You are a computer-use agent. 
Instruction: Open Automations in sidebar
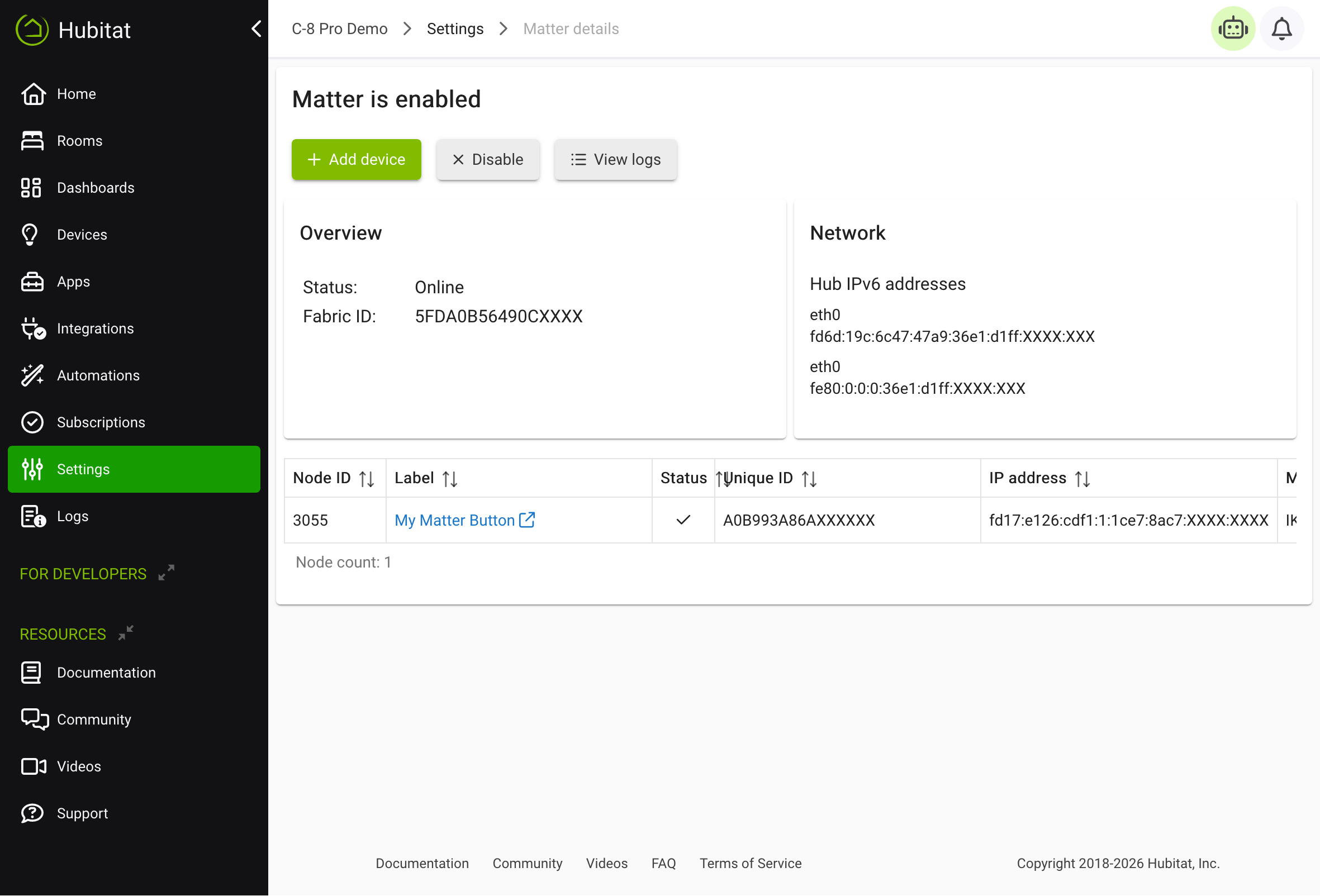pyautogui.click(x=134, y=375)
